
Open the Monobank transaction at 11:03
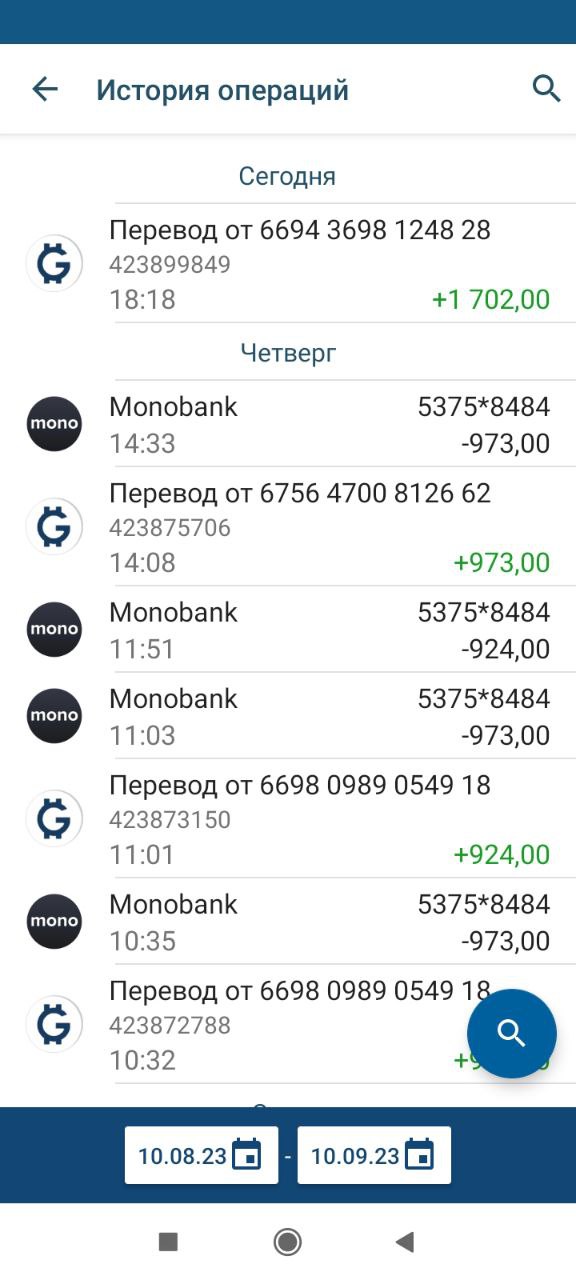pos(288,716)
